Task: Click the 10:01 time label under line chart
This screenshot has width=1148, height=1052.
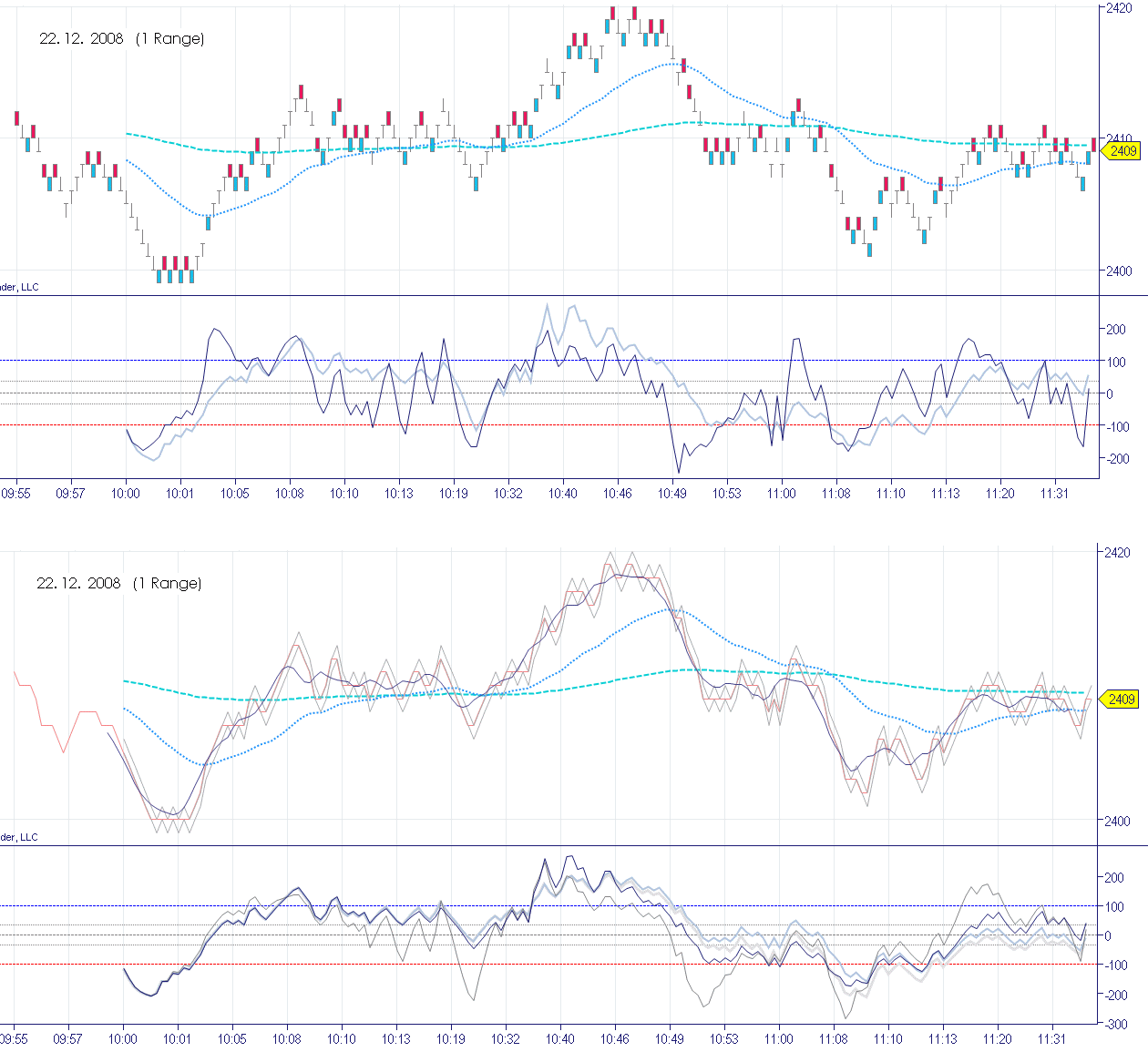Action: tap(177, 1039)
